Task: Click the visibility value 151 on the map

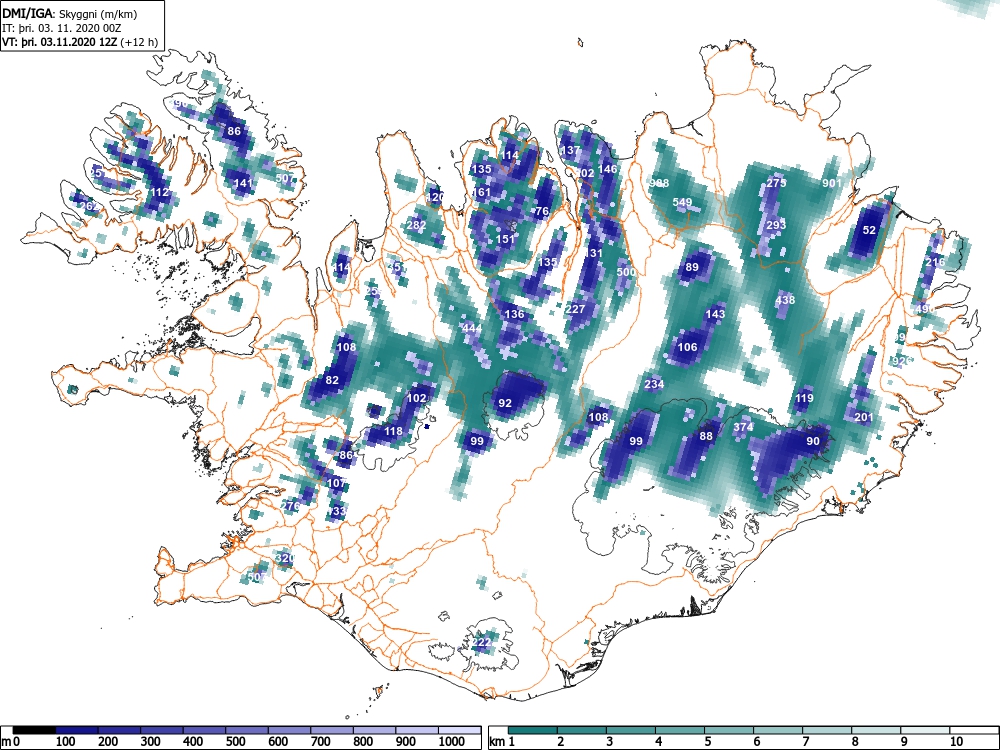Action: tap(505, 239)
